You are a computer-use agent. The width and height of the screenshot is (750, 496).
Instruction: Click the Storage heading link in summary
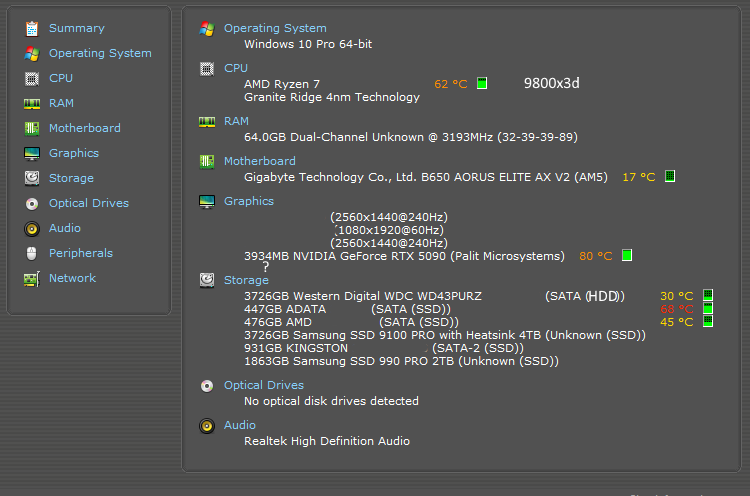point(246,280)
